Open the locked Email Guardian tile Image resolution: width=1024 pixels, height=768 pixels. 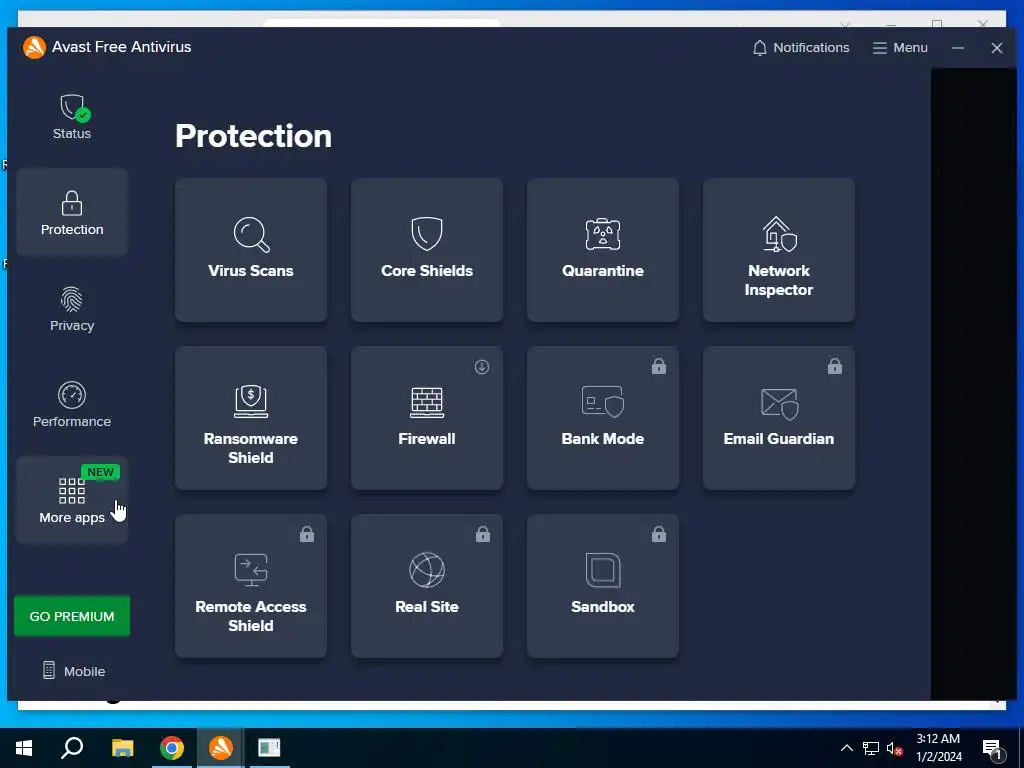(x=778, y=418)
